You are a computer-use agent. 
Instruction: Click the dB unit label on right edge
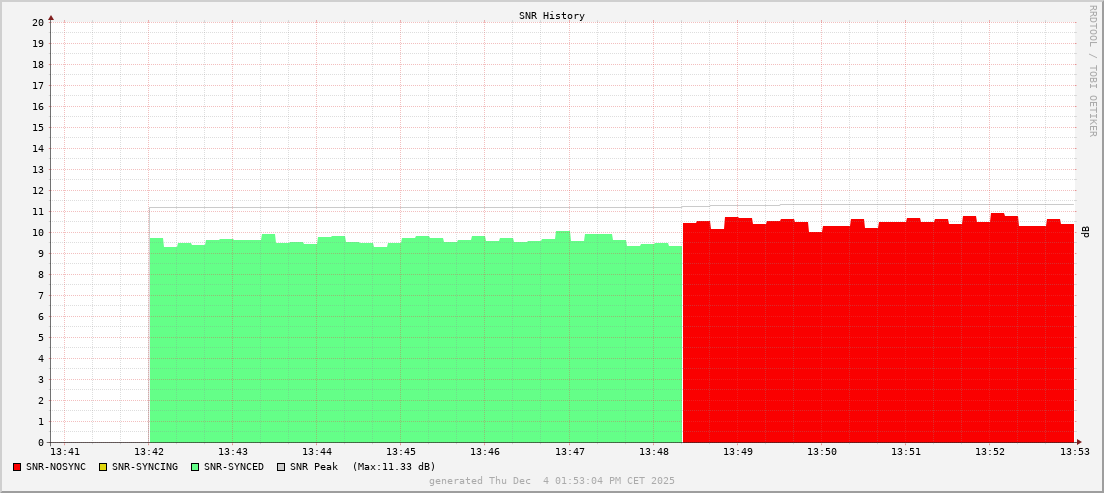pos(1084,232)
